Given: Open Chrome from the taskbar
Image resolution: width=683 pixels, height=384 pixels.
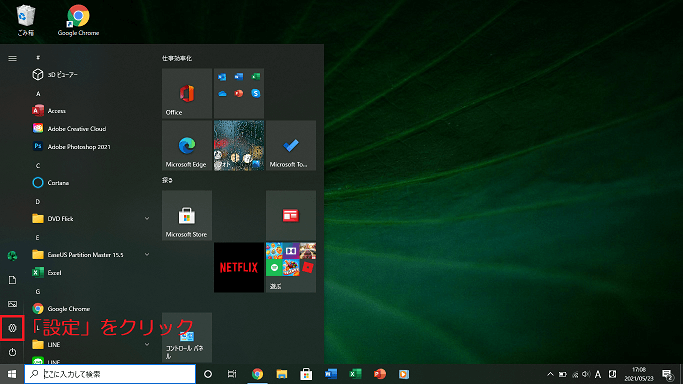Looking at the screenshot, I should pos(257,374).
